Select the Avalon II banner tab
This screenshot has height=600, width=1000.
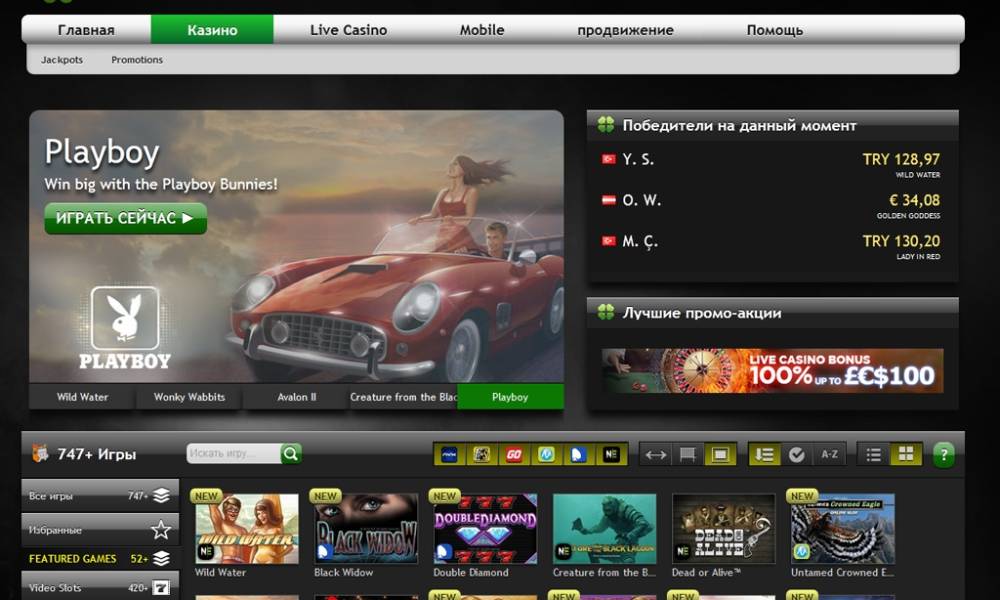pos(297,397)
